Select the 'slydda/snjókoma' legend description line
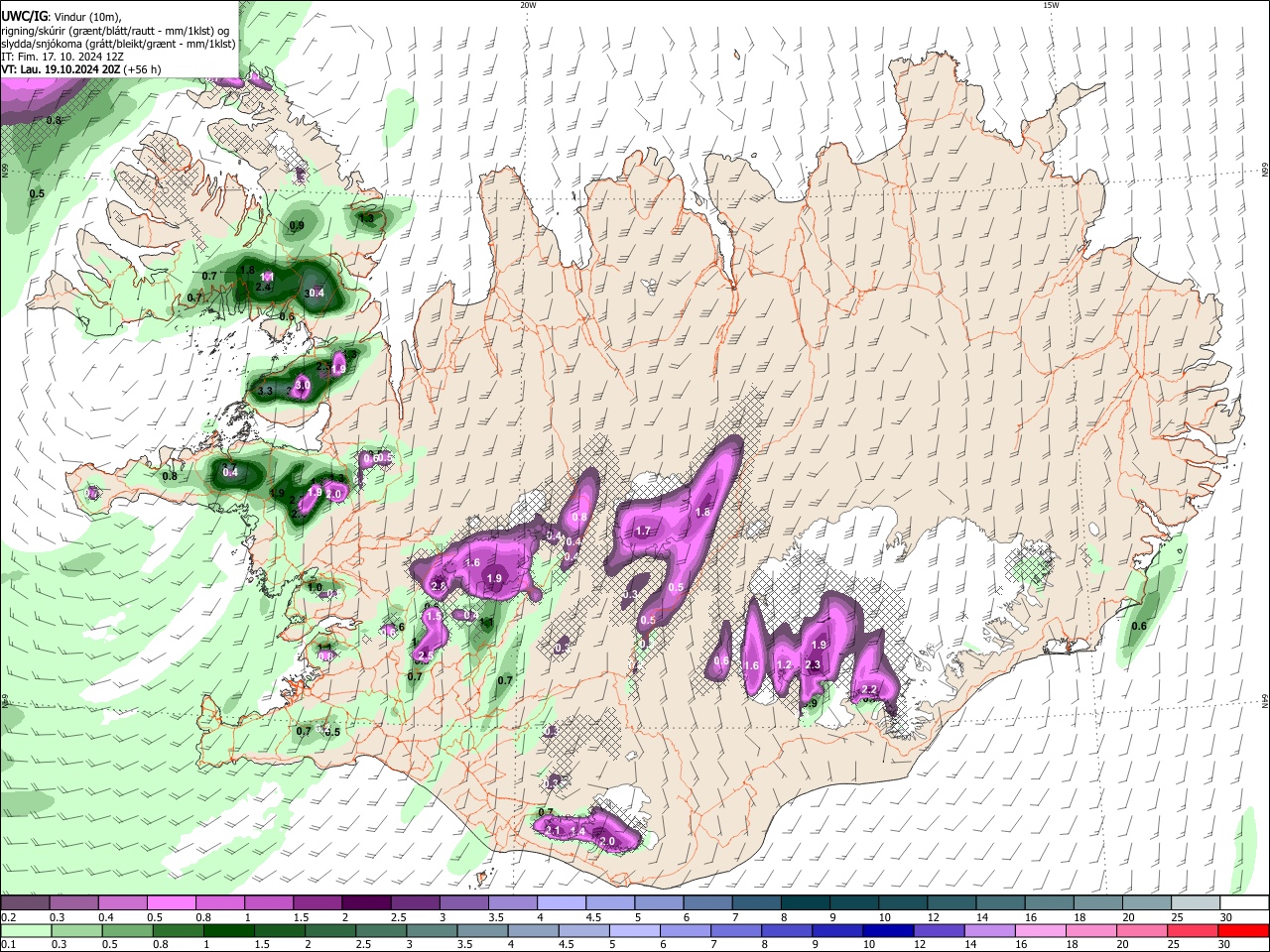 pyautogui.click(x=118, y=44)
